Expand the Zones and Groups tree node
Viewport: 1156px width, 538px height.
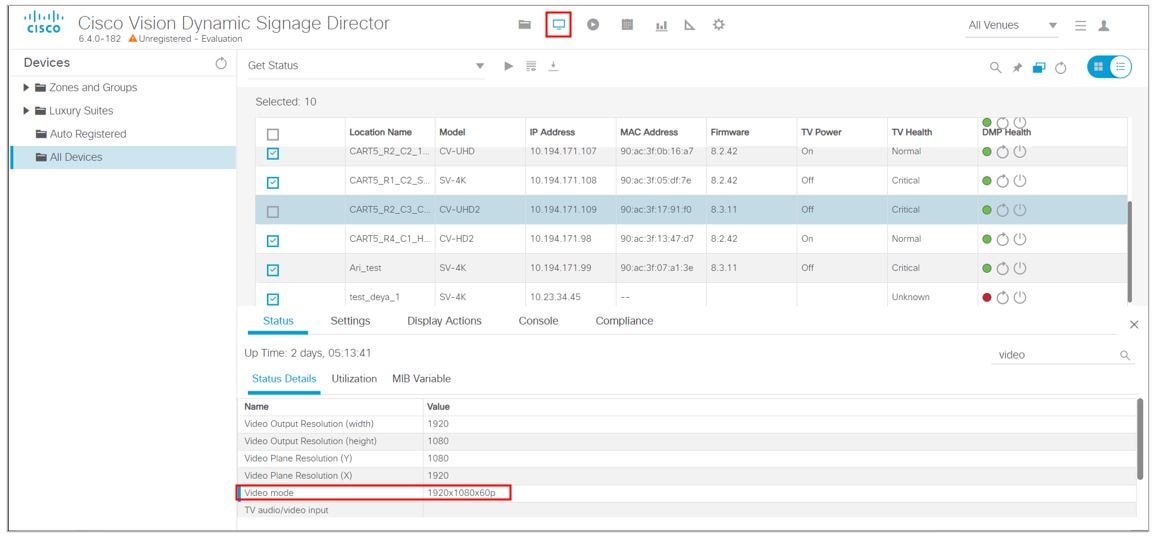(27, 88)
